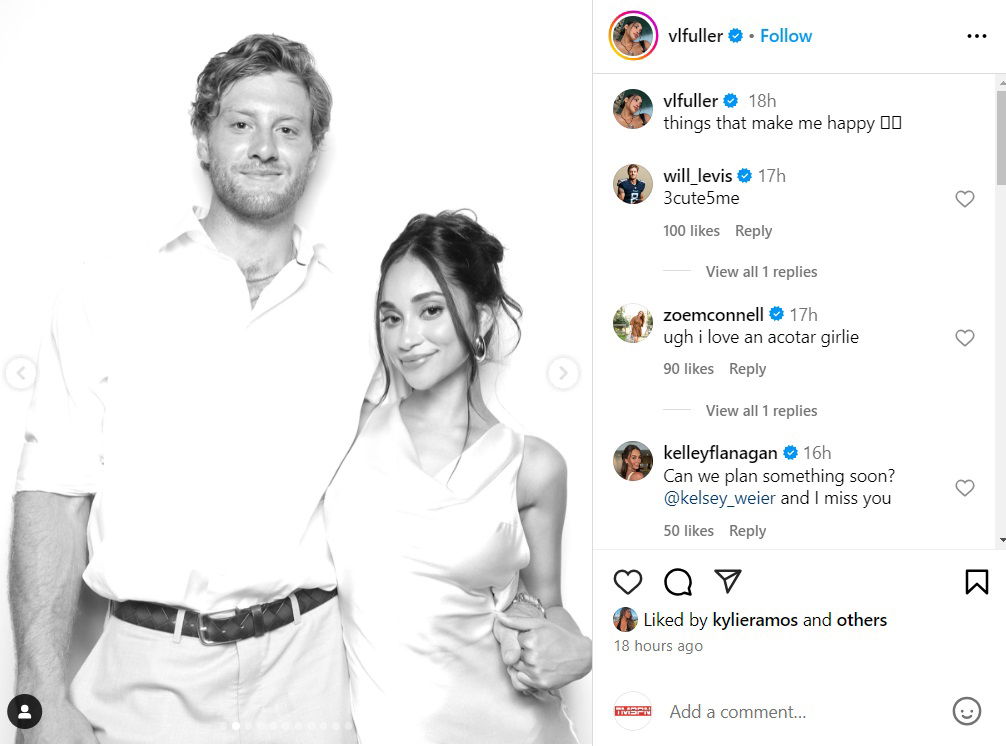The image size is (1006, 746).
Task: Advance to the next carousel photo
Action: pyautogui.click(x=563, y=372)
